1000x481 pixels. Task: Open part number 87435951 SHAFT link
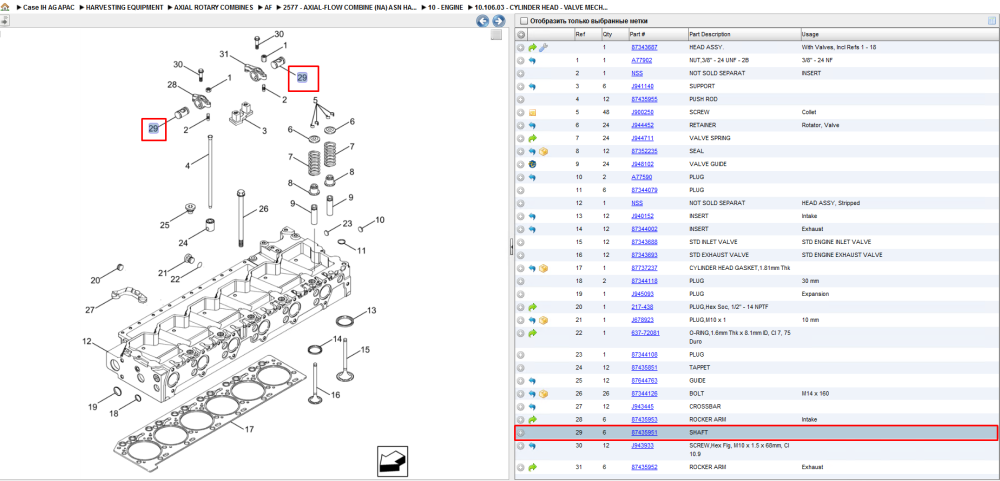644,433
